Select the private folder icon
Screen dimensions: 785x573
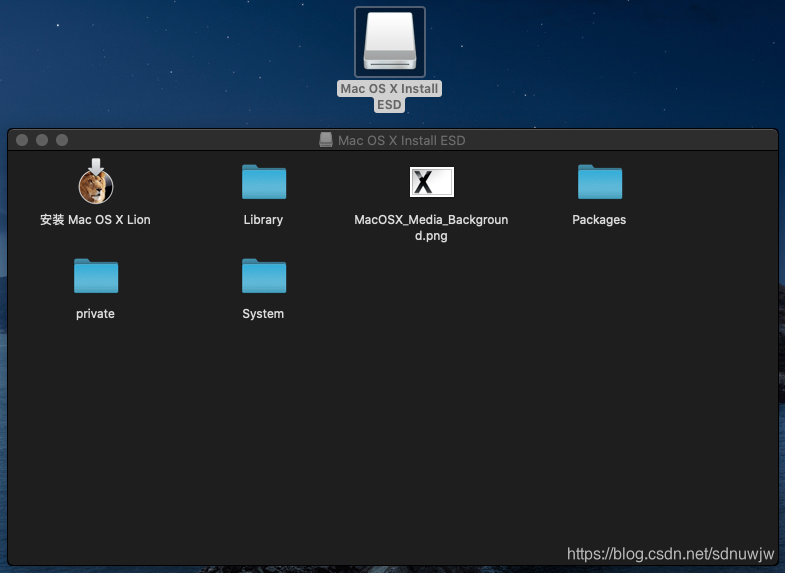tap(96, 276)
